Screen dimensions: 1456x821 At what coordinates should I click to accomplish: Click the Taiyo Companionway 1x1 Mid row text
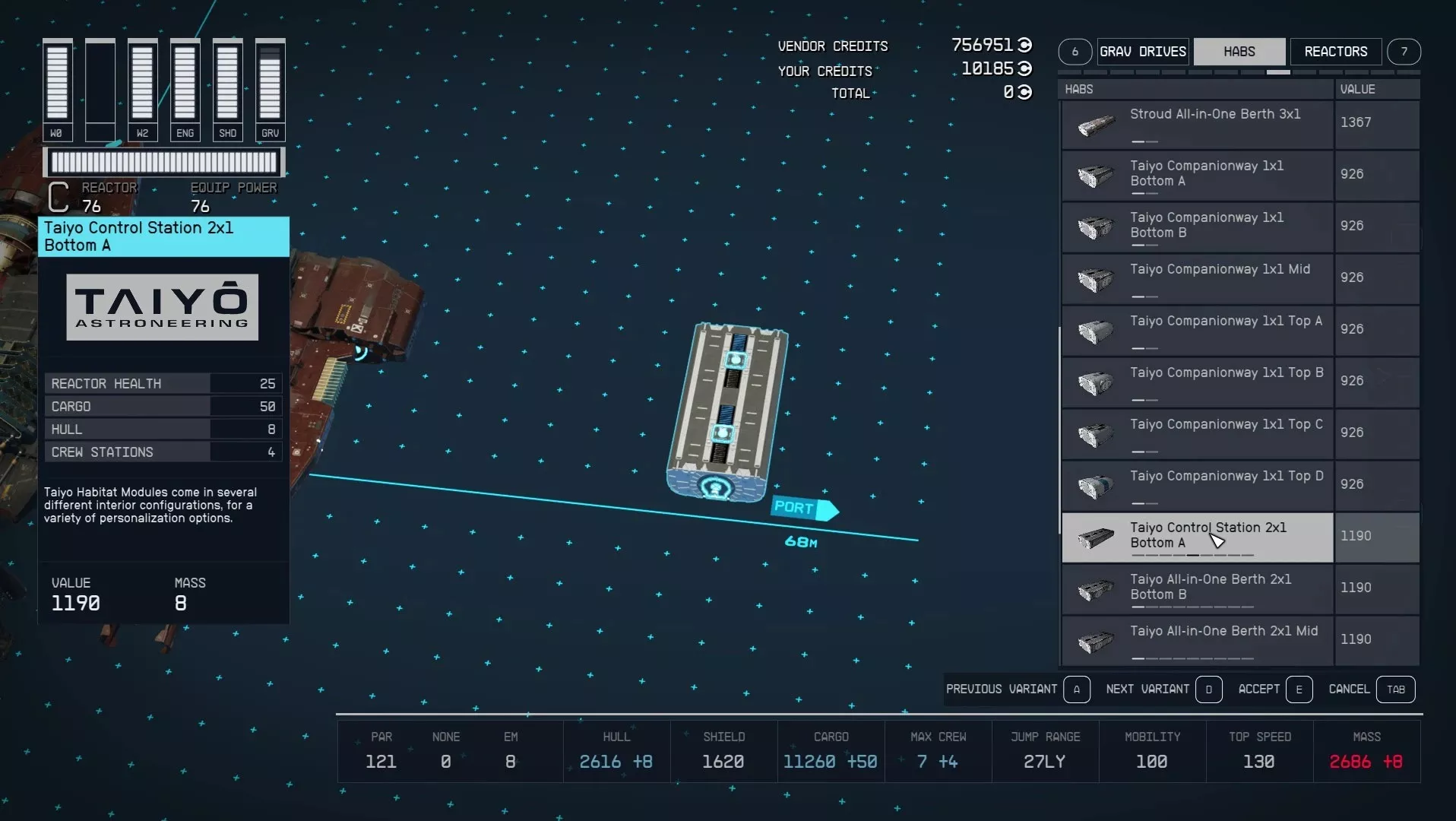tap(1220, 269)
